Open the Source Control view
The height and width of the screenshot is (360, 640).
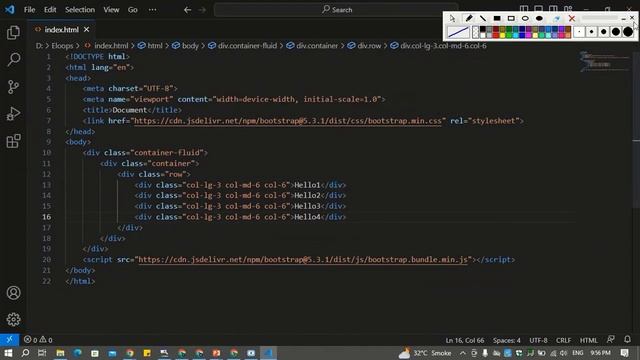(x=13, y=87)
